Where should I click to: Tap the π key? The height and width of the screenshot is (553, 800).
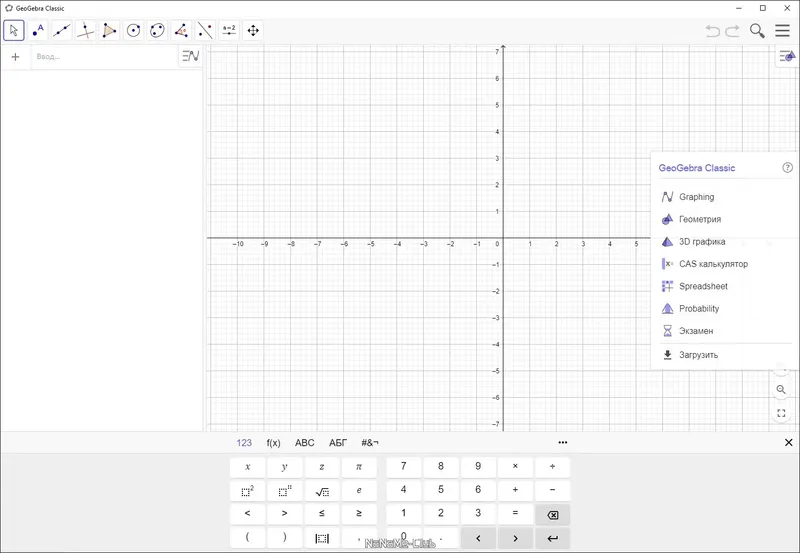click(359, 467)
